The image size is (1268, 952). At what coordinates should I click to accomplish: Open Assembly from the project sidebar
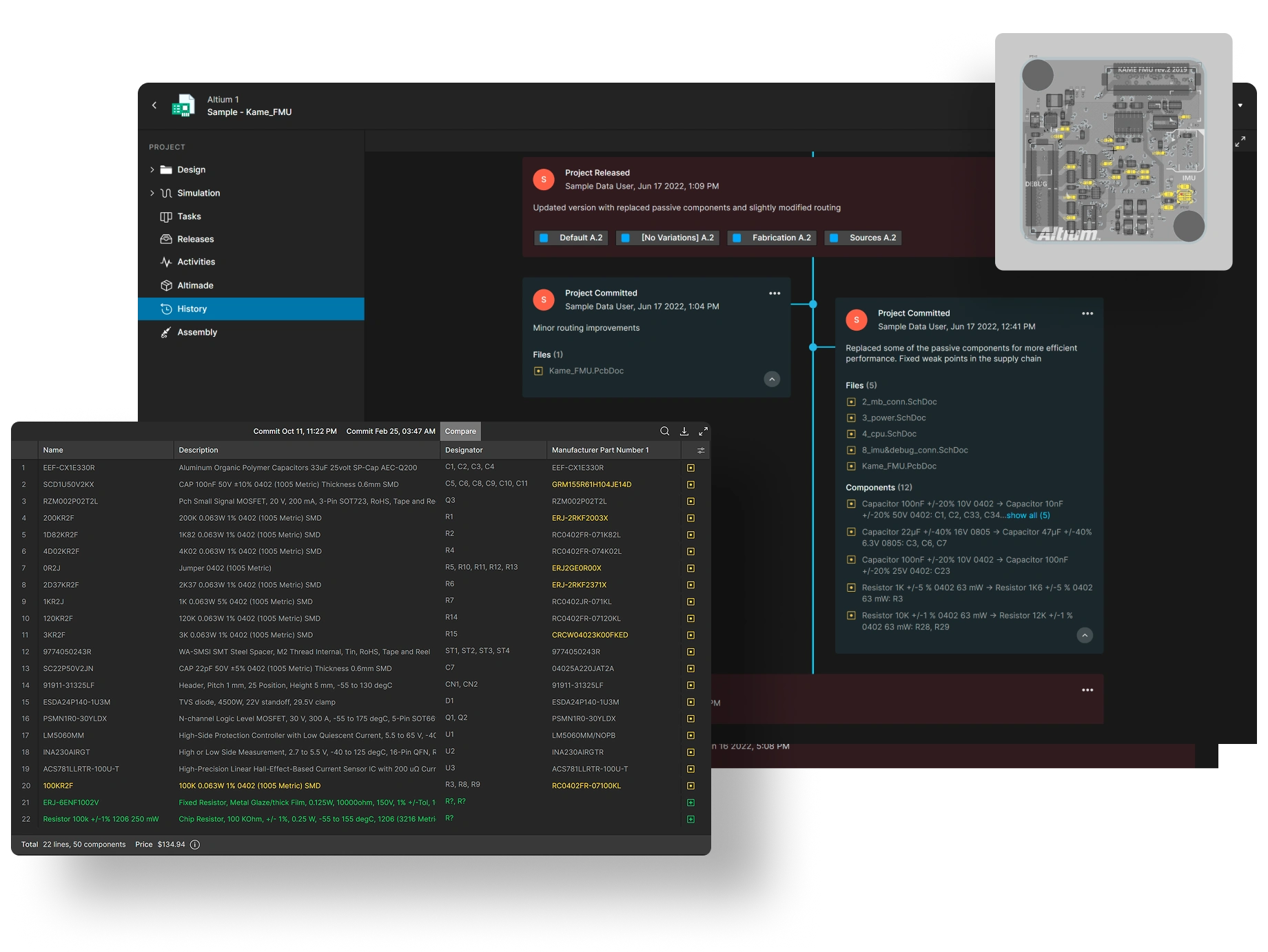pos(197,332)
